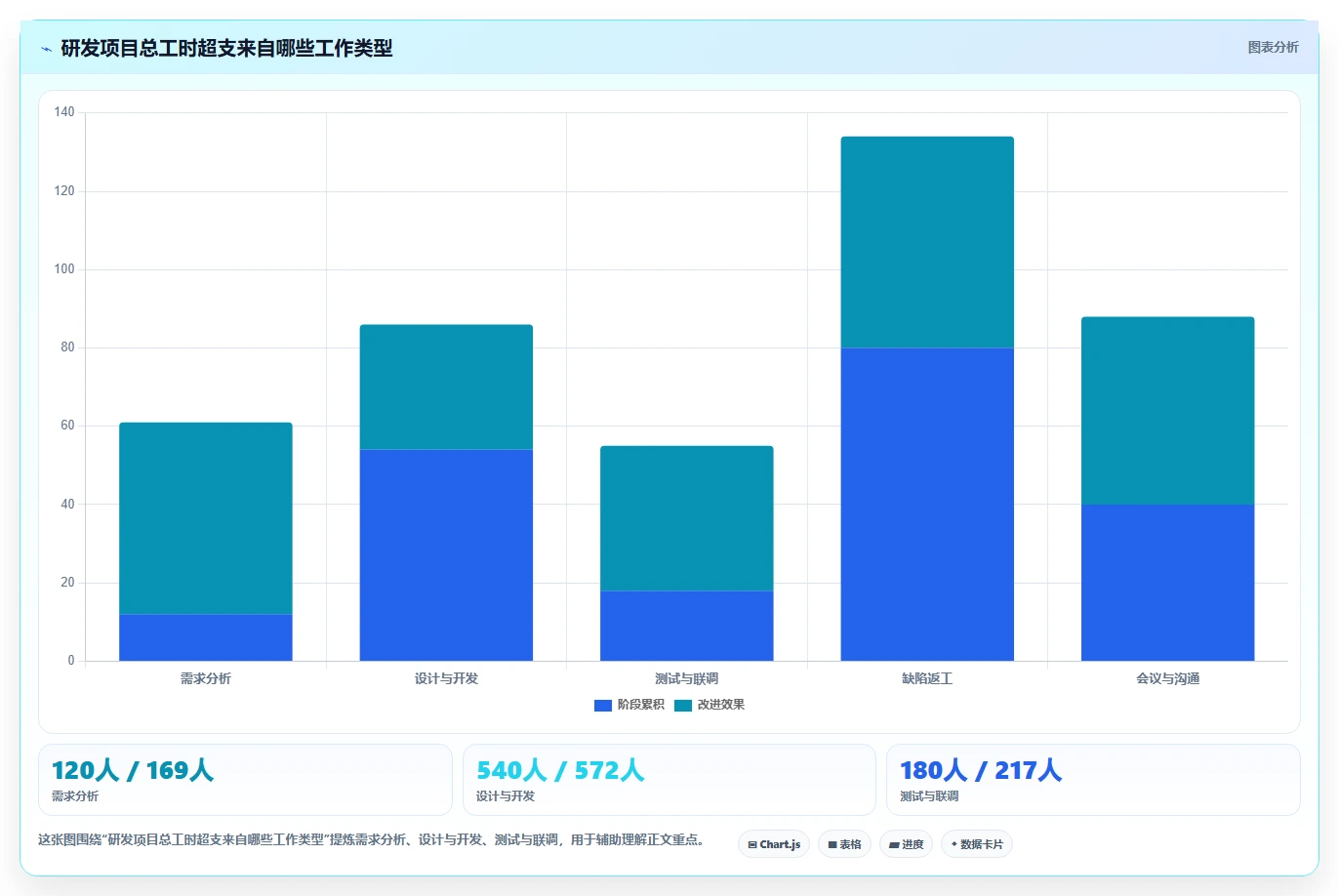Select the 数据卡片 tag chip
Screen dimensions: 1339x896
976,844
